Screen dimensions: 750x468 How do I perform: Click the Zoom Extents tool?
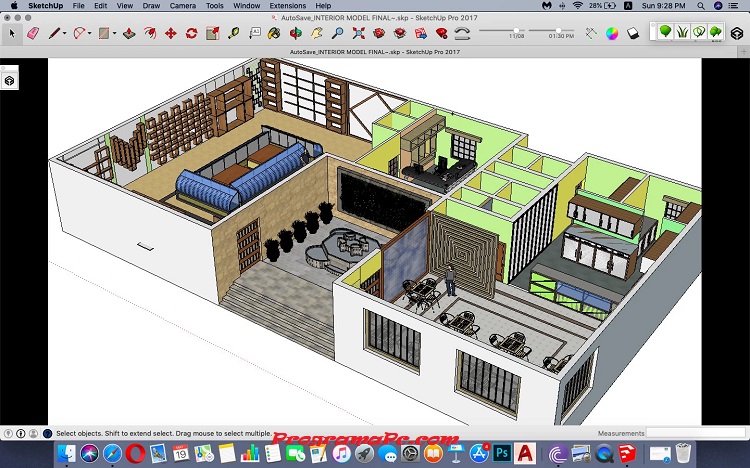(359, 33)
